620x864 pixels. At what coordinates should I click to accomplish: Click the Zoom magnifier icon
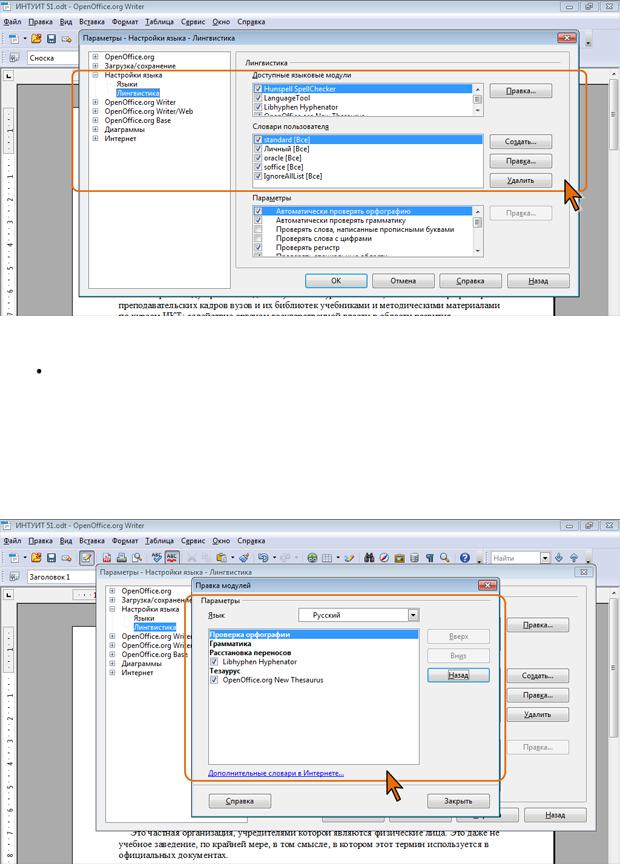[x=444, y=558]
